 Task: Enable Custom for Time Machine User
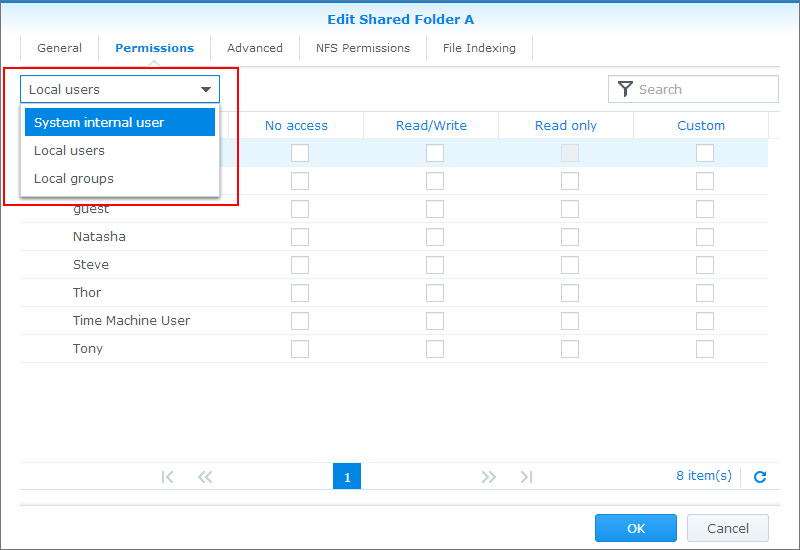[705, 321]
